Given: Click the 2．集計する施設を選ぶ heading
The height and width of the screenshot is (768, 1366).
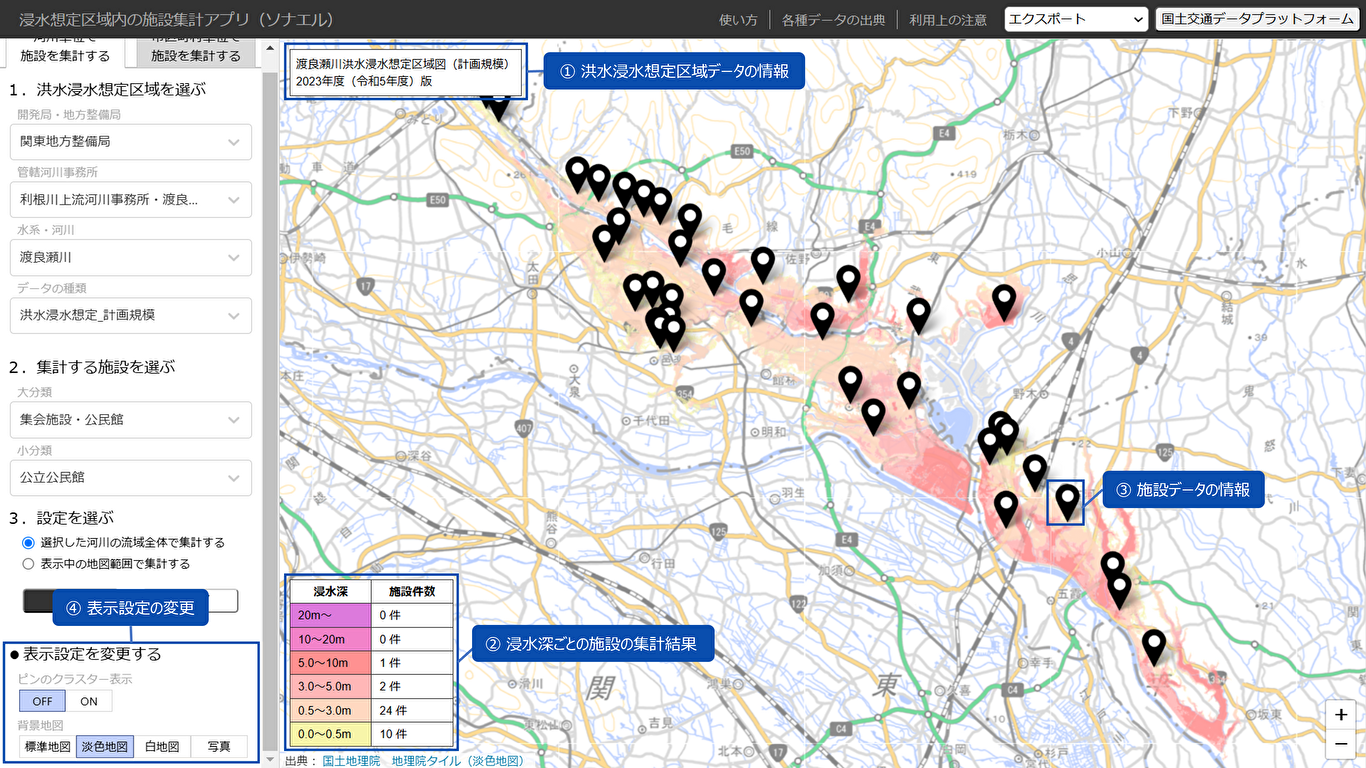Looking at the screenshot, I should (x=92, y=367).
